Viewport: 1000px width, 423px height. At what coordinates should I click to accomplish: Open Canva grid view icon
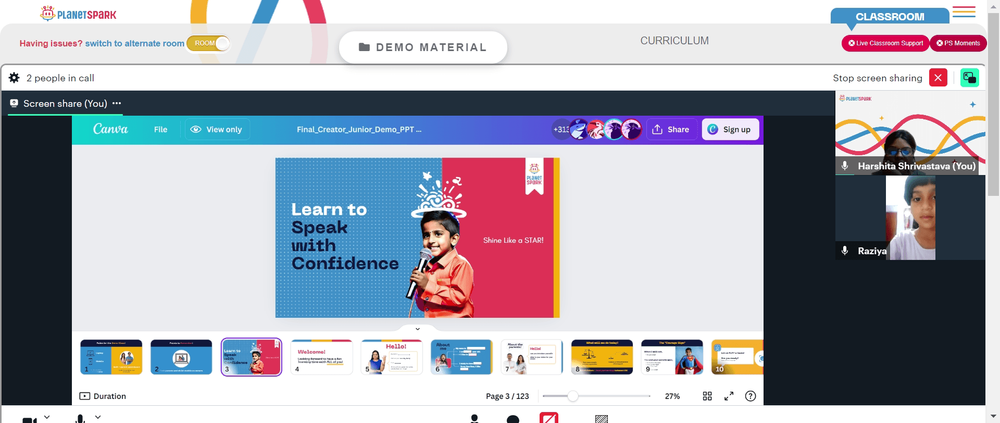(x=707, y=396)
